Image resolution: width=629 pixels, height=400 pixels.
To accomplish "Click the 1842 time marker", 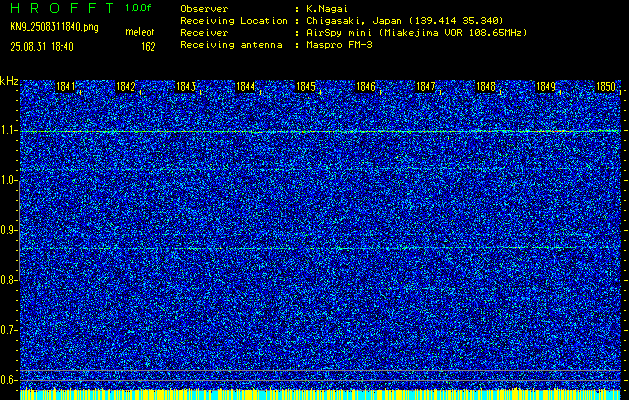I will (x=126, y=86).
